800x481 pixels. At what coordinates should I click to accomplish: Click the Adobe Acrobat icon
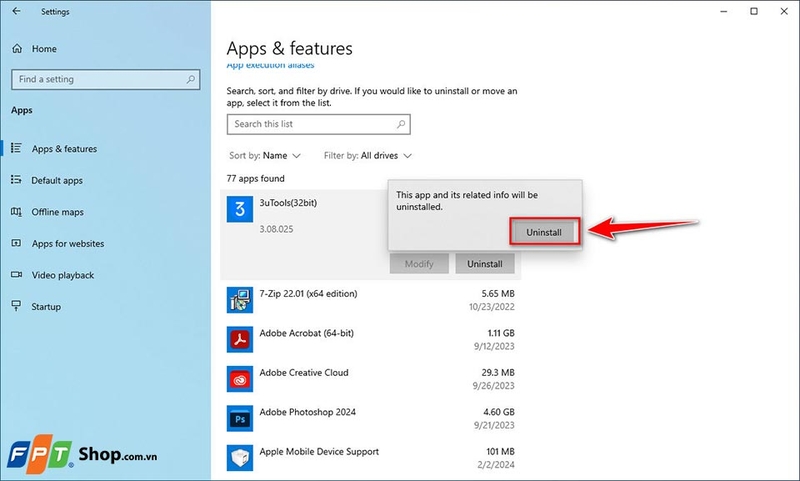tap(240, 339)
